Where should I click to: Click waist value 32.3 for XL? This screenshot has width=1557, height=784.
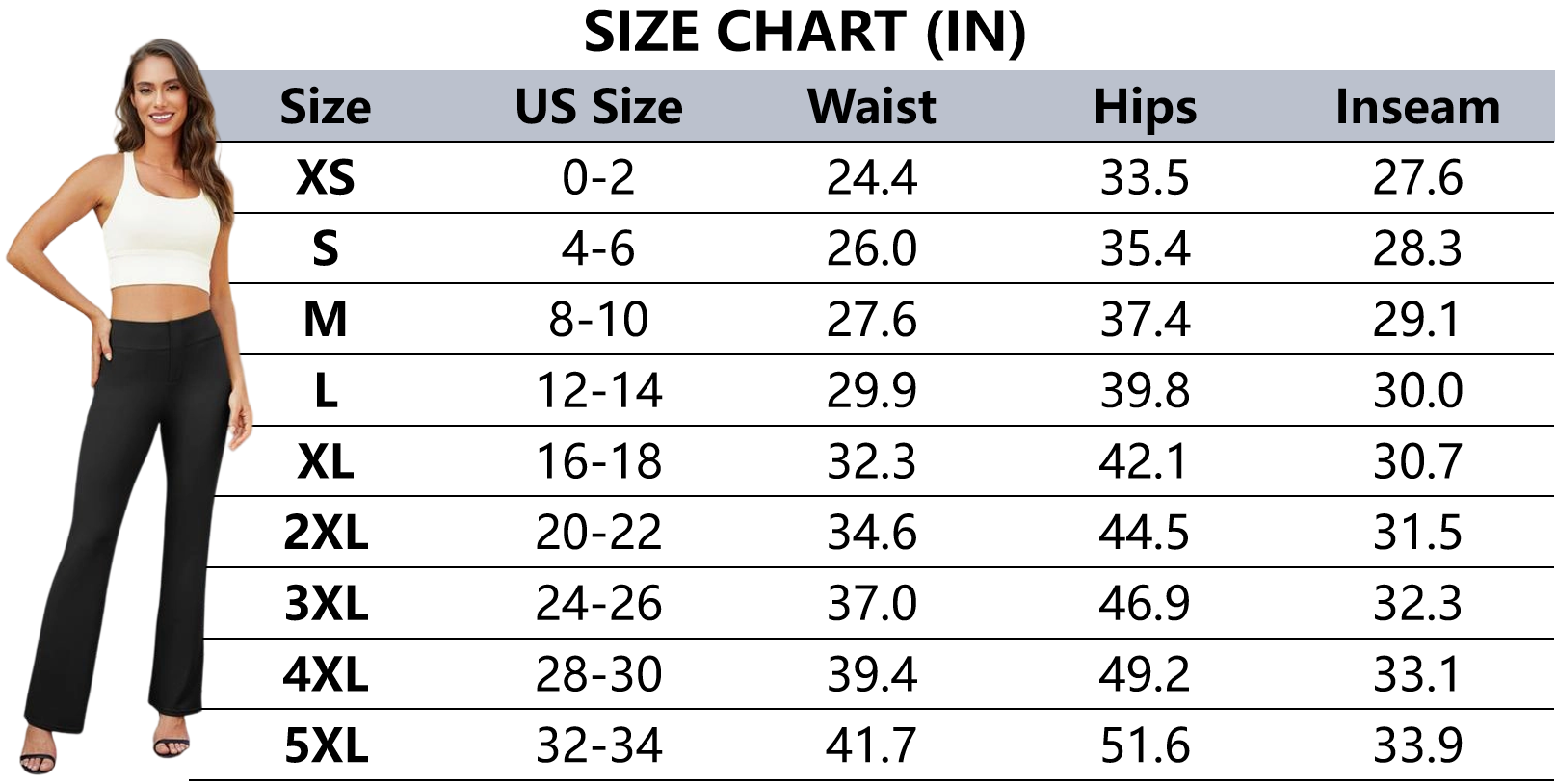click(872, 461)
